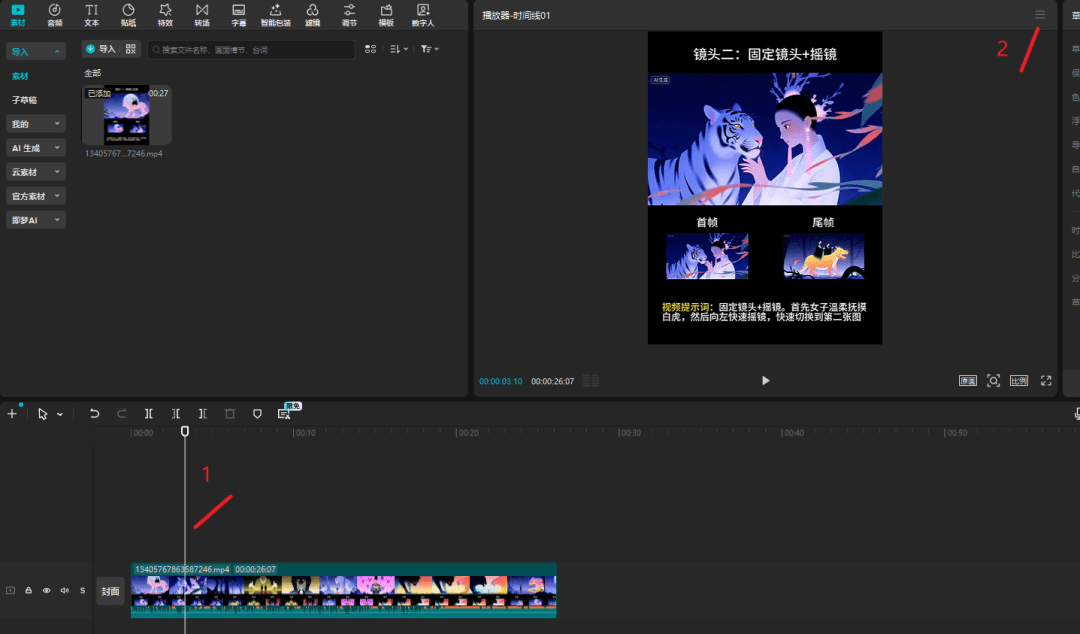Toggle the track lock icon

point(29,590)
